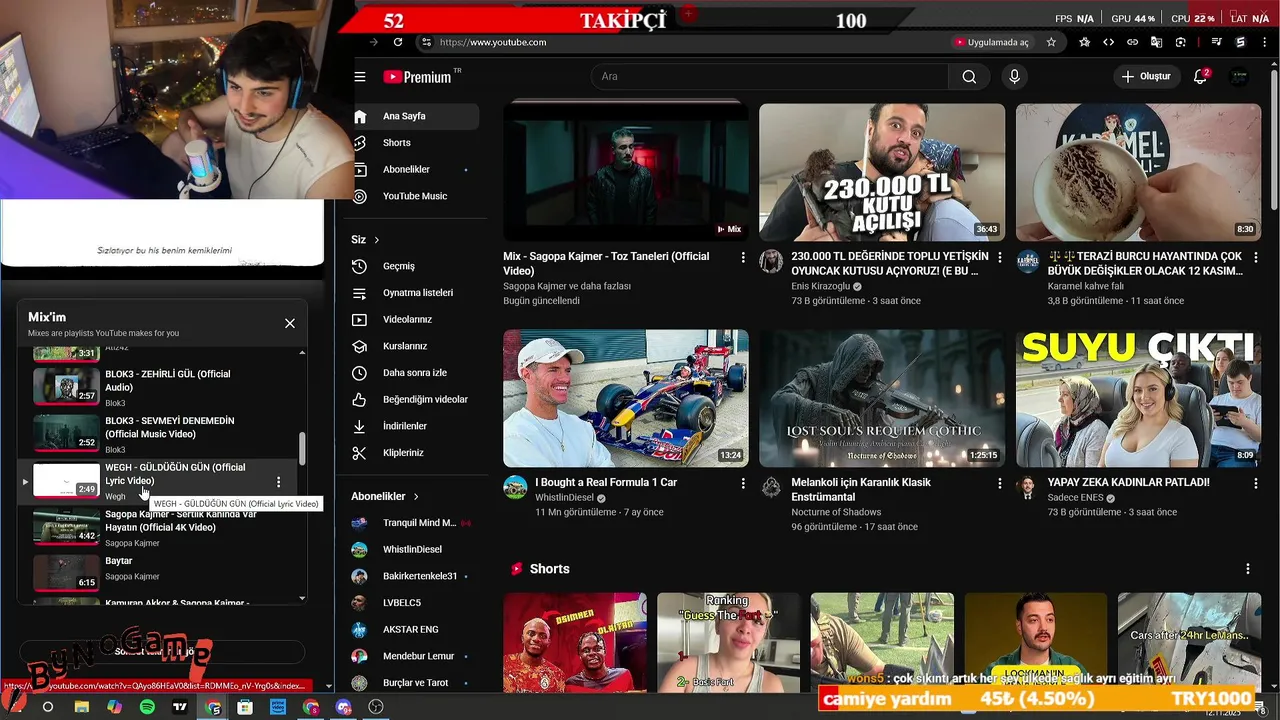Open options for TERAZİ BURCU video
The image size is (1280, 720).
click(x=1256, y=258)
